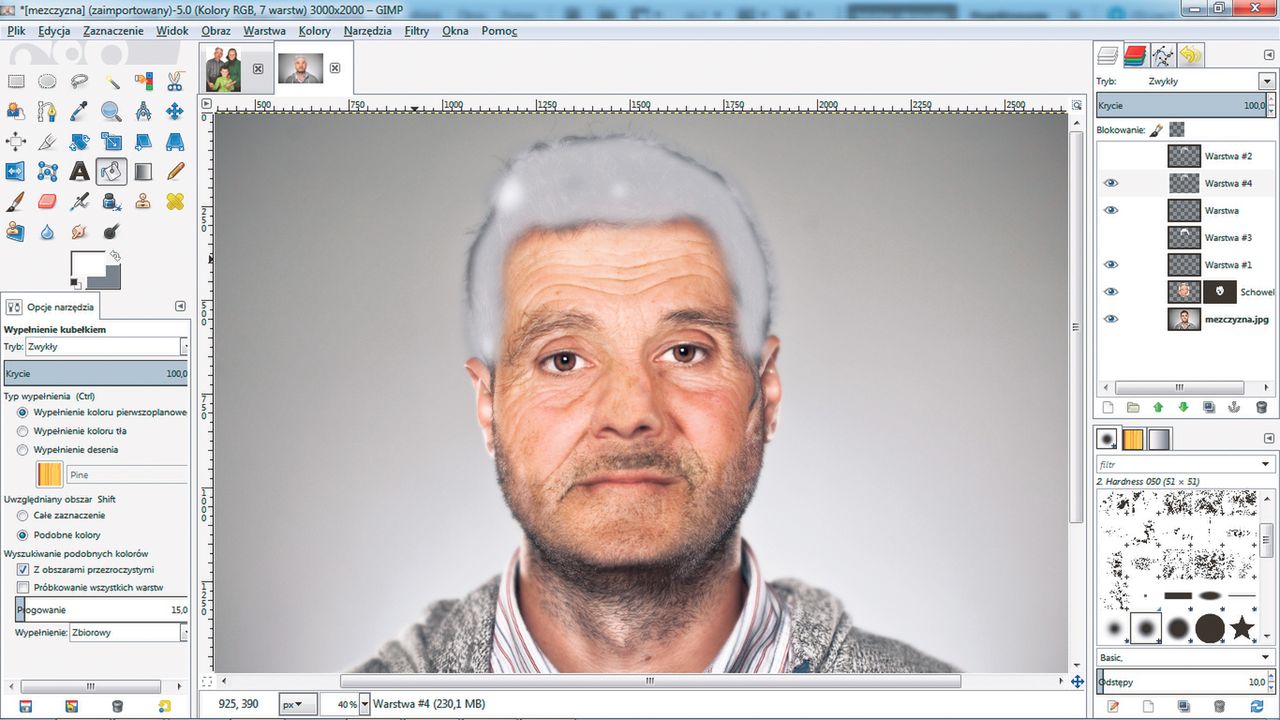The width and height of the screenshot is (1280, 720).
Task: Select the Eraser tool
Action: [x=47, y=202]
